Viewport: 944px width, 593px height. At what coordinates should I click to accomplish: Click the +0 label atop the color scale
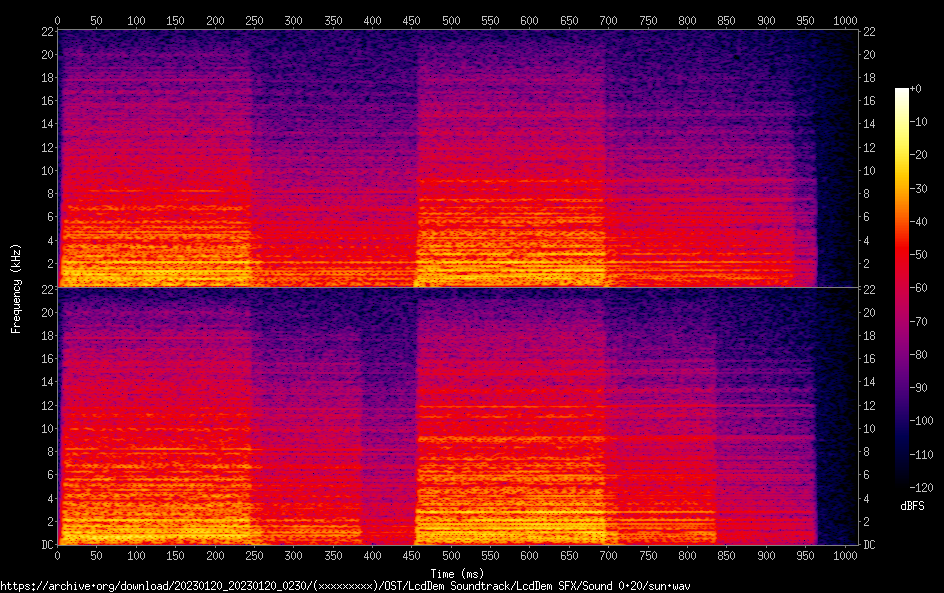tap(916, 89)
